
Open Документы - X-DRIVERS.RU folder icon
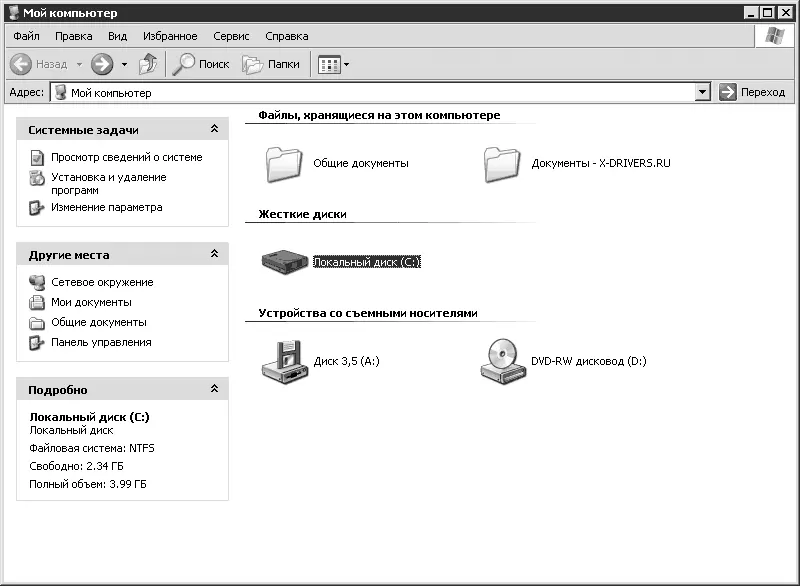(x=503, y=163)
